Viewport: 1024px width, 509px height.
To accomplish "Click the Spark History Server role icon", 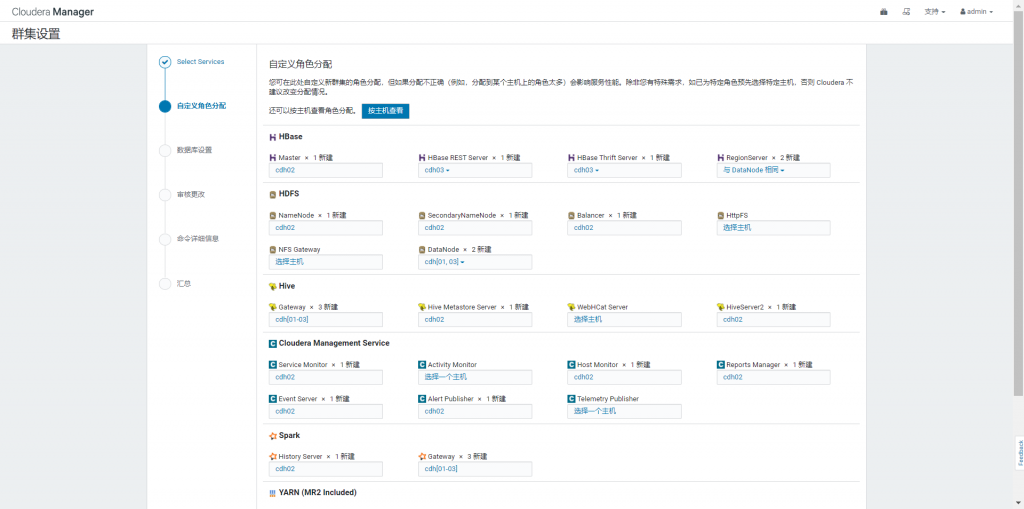I will pos(273,457).
